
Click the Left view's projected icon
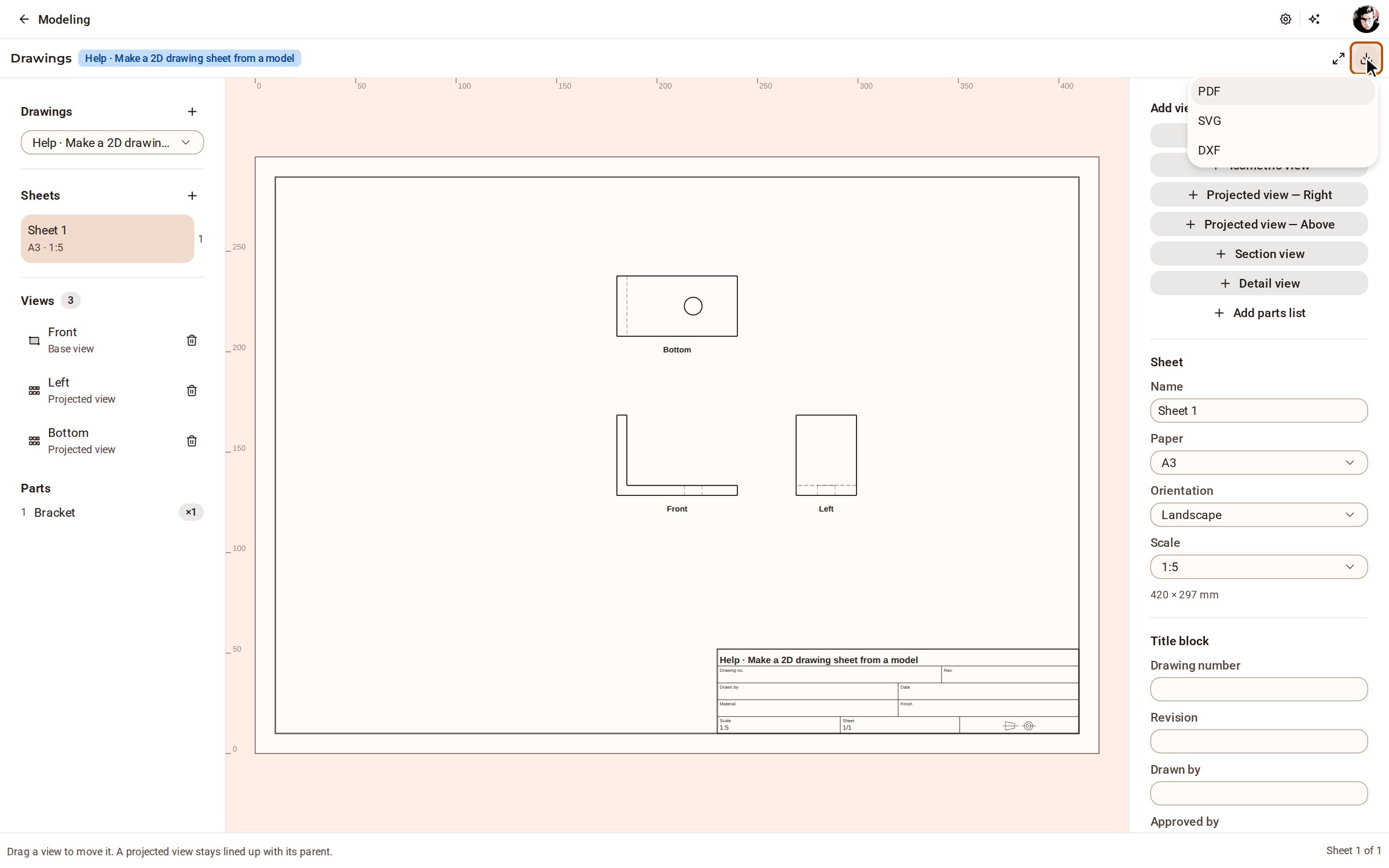pyautogui.click(x=34, y=391)
